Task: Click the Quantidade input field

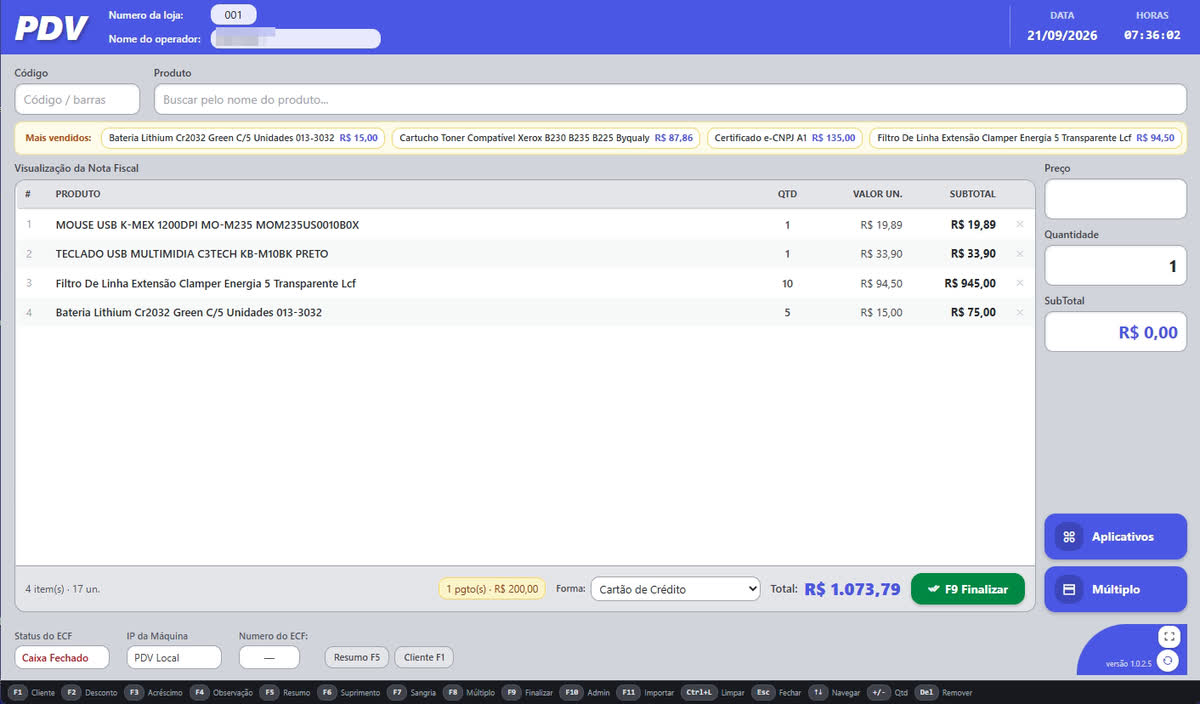Action: point(1115,266)
